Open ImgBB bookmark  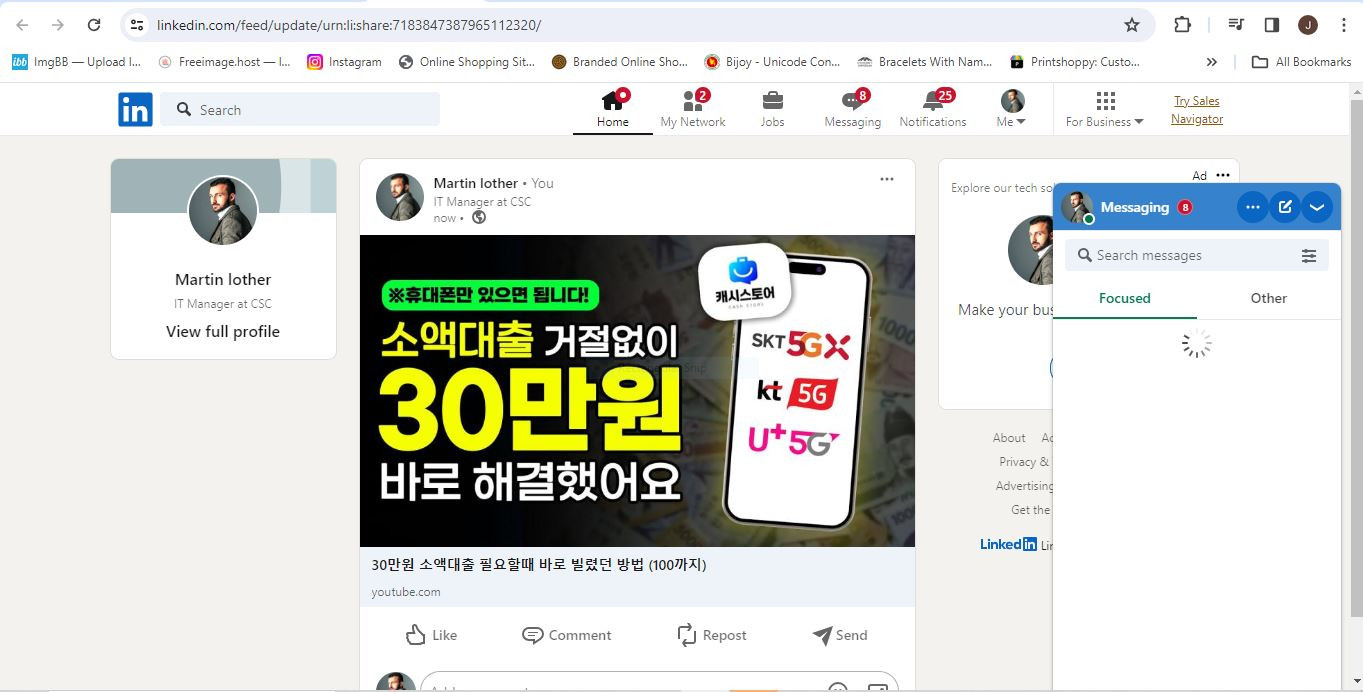76,62
